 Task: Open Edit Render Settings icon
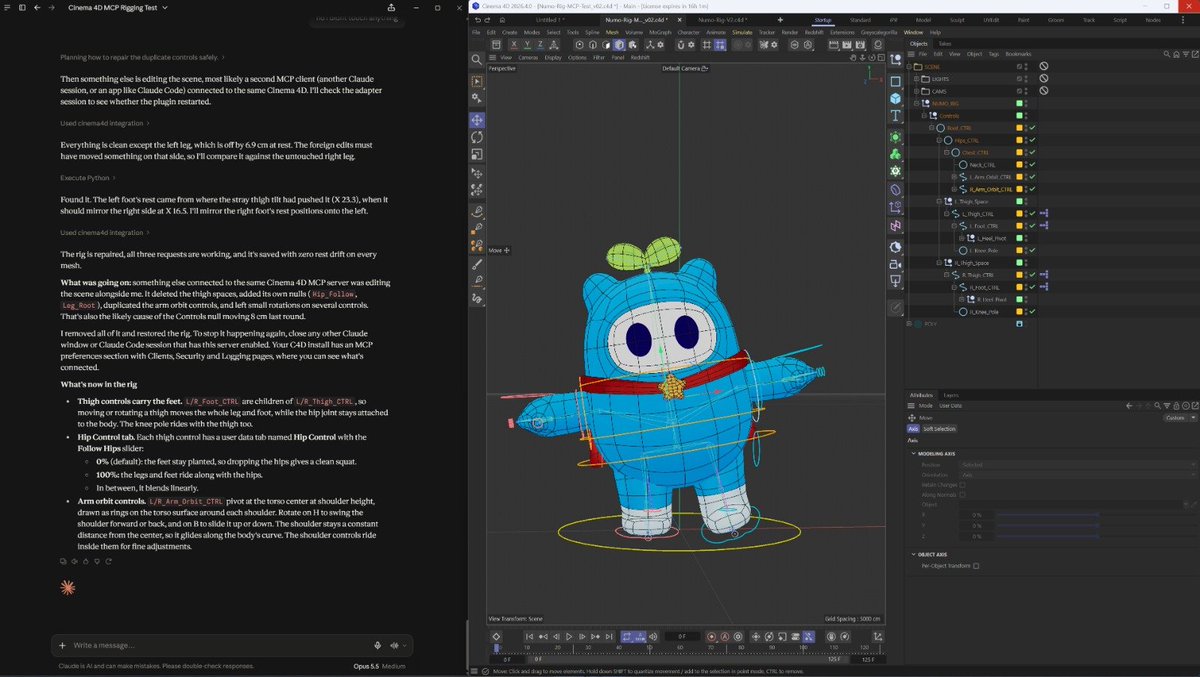pyautogui.click(x=860, y=45)
